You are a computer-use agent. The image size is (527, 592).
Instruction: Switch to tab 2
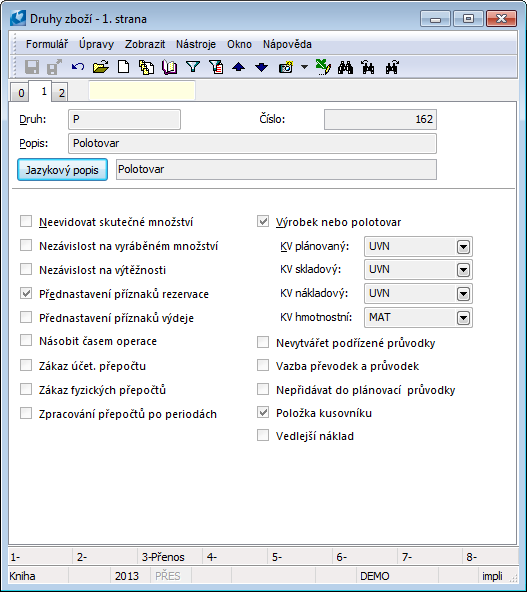tap(61, 92)
